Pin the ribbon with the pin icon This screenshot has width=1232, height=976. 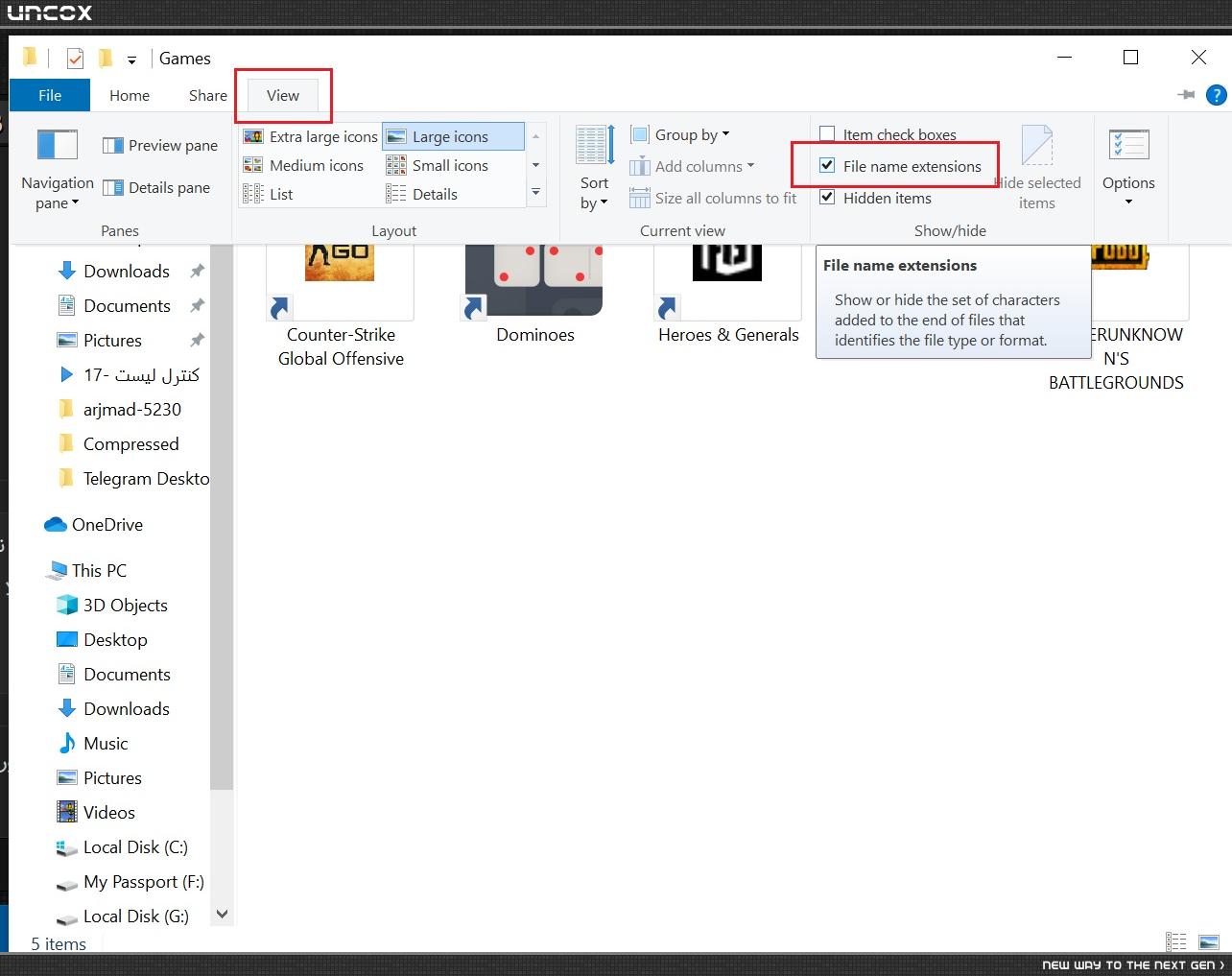[1186, 95]
